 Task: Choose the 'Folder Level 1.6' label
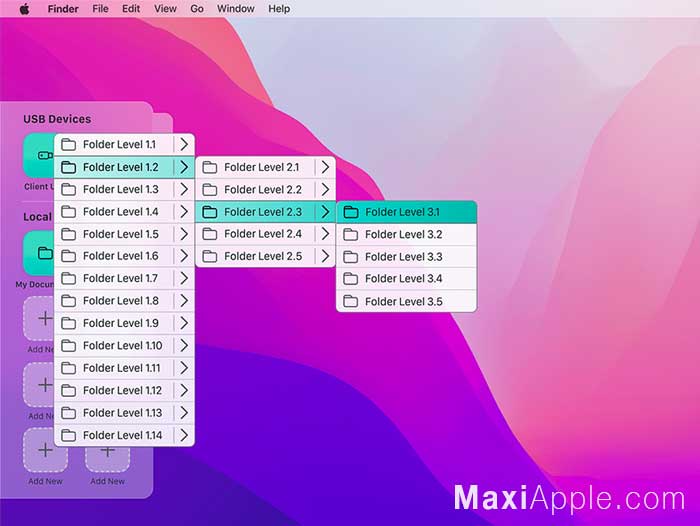(x=121, y=256)
